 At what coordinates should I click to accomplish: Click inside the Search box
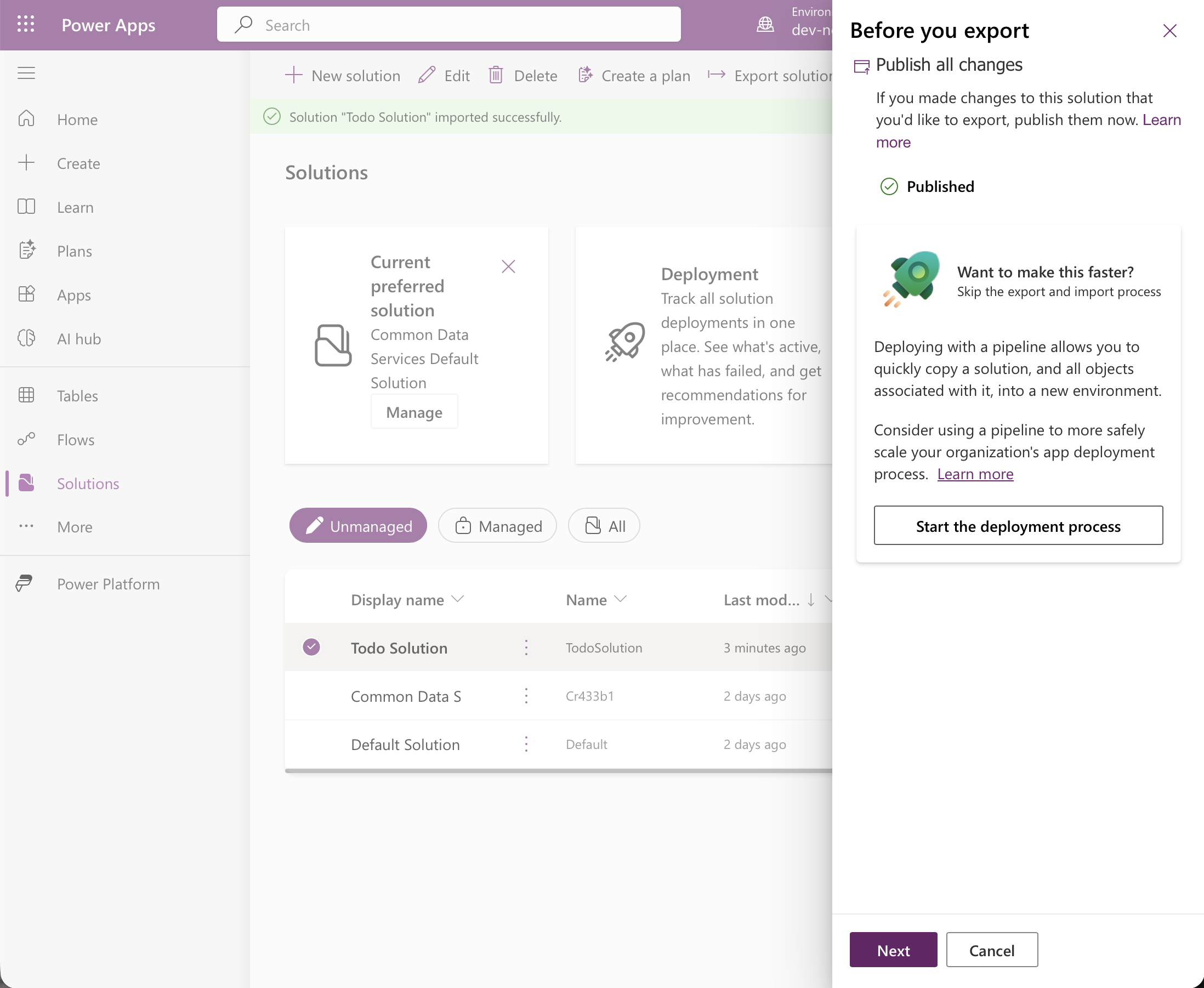[448, 25]
